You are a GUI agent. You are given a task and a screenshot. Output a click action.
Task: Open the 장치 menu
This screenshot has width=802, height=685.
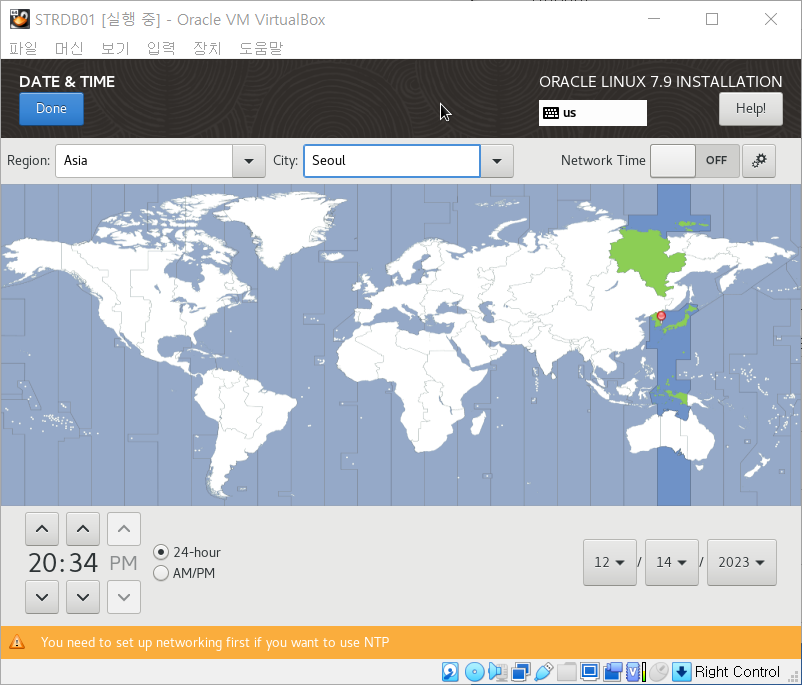click(207, 48)
